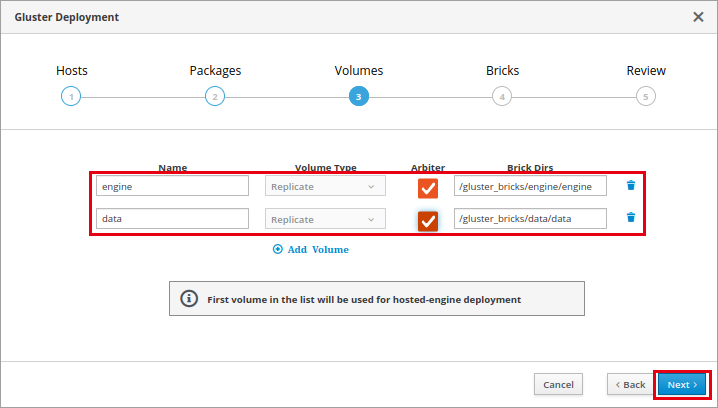Click the Review step label
The image size is (718, 408).
[x=646, y=71]
